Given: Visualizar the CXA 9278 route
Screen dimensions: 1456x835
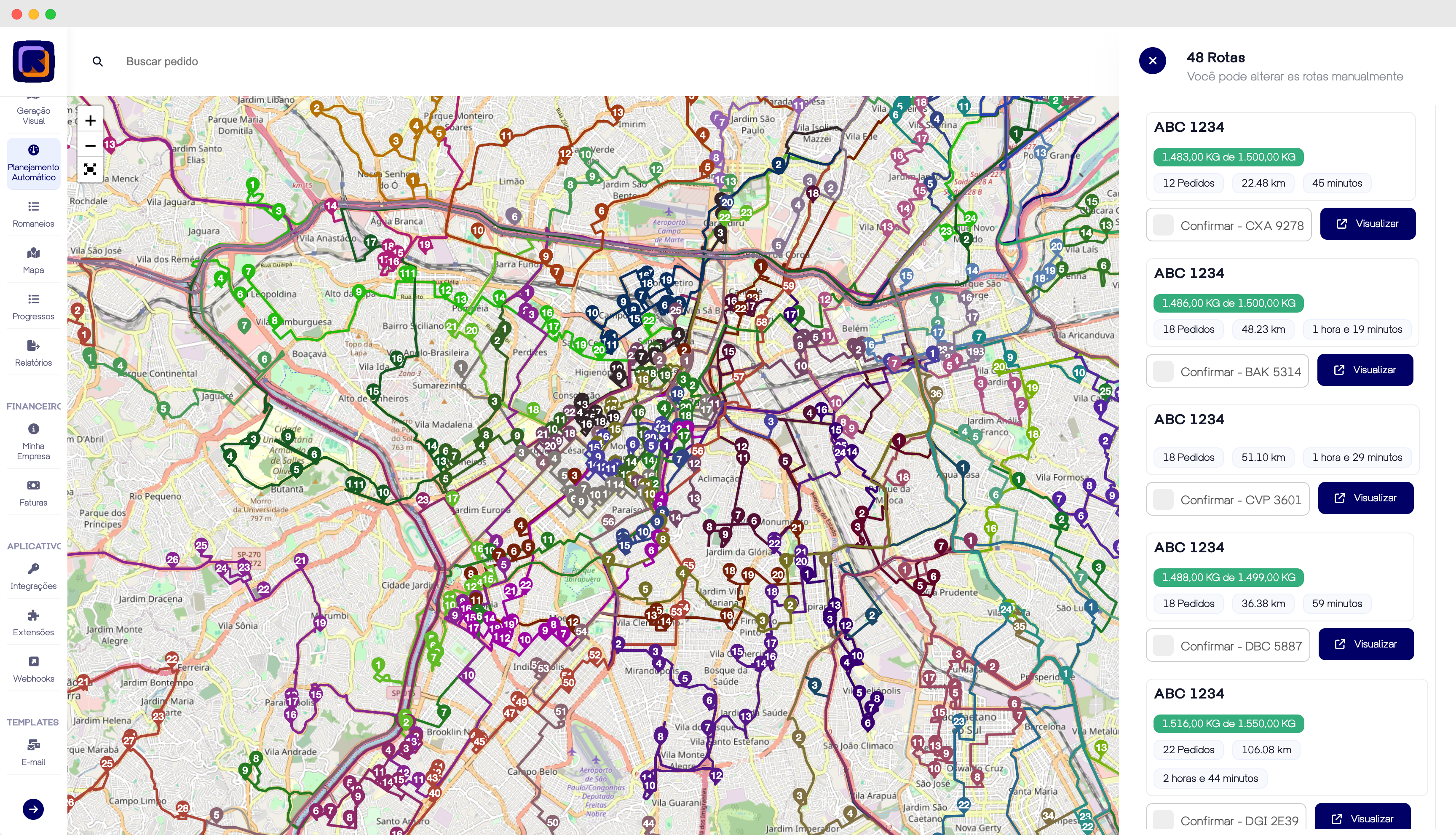Looking at the screenshot, I should pyautogui.click(x=1368, y=224).
